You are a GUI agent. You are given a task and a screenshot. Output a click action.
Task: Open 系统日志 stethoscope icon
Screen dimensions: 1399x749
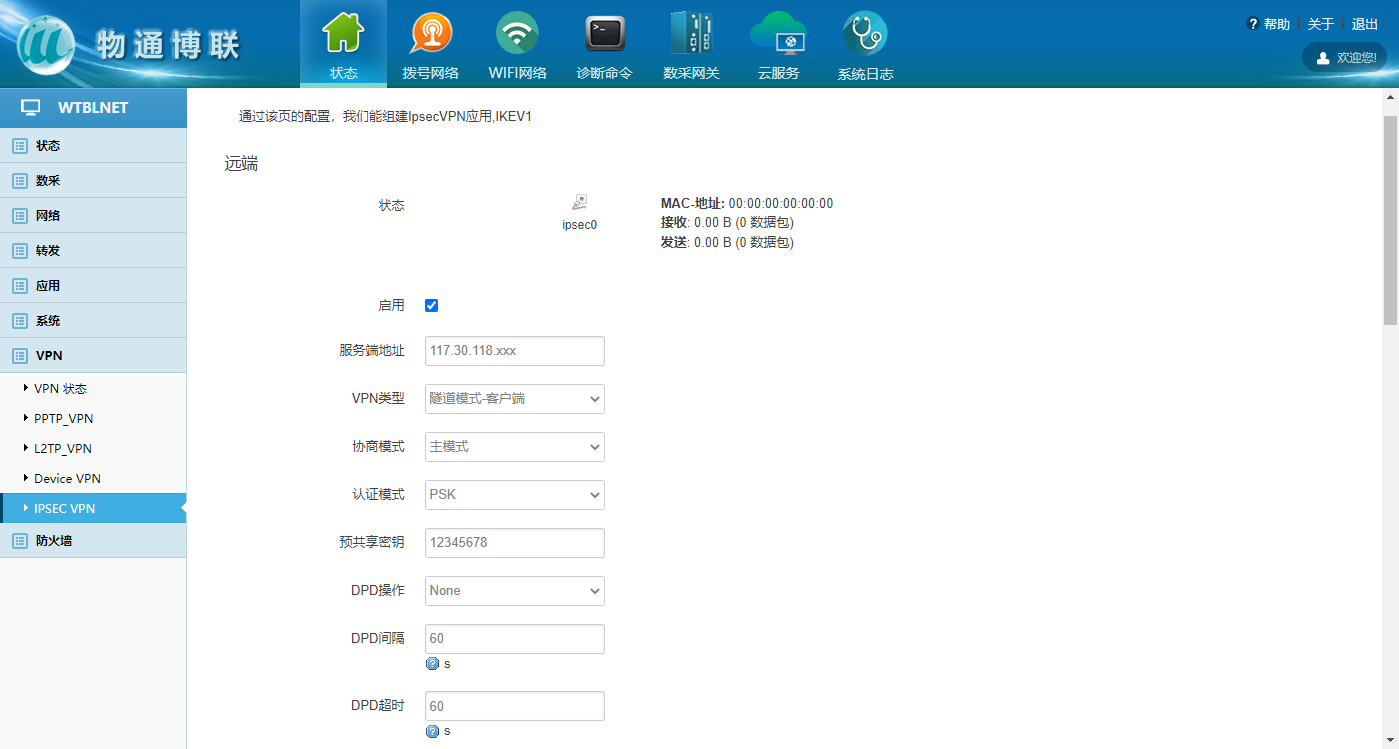(x=865, y=35)
